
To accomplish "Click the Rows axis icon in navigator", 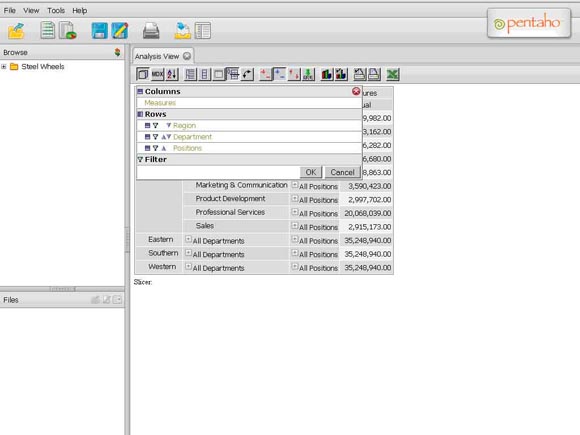I will [140, 114].
